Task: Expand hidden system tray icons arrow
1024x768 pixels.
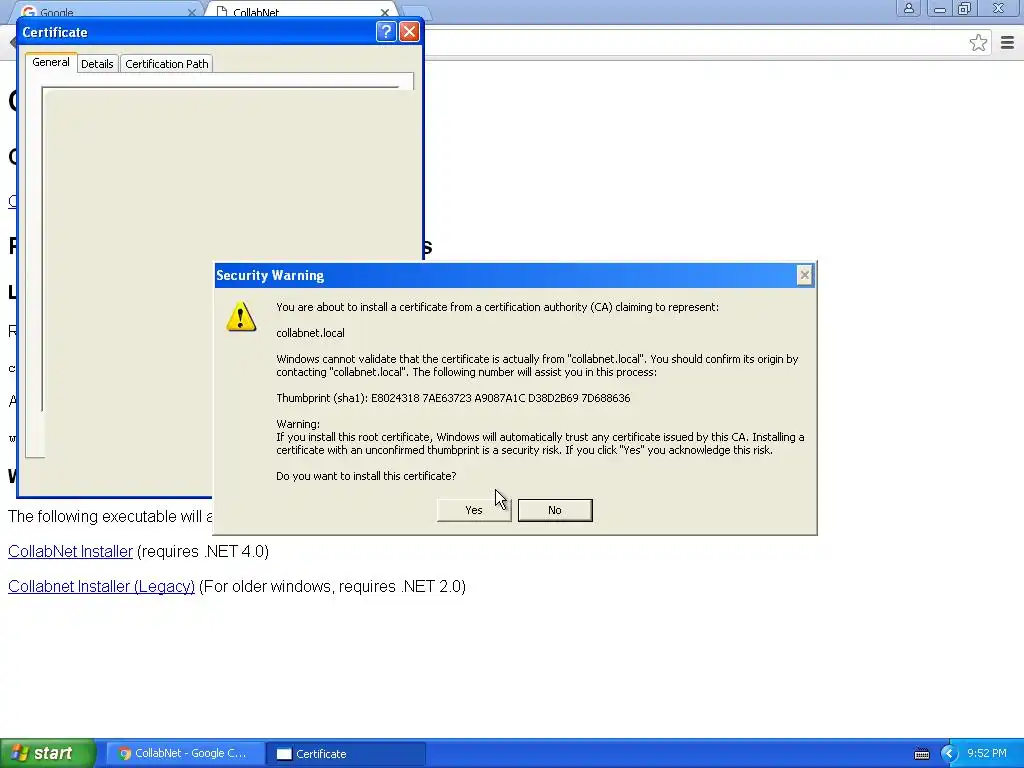Action: [948, 754]
